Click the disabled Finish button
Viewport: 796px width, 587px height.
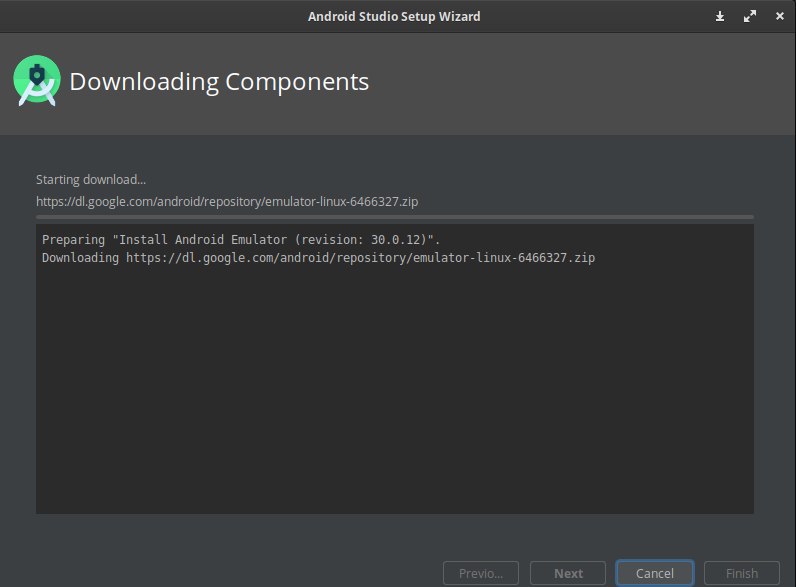point(742,573)
